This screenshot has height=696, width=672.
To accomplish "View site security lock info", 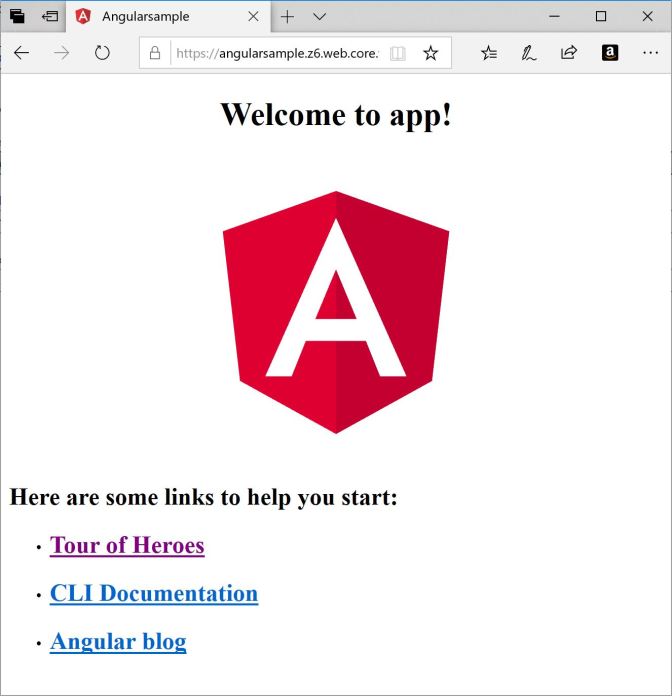I will point(155,53).
